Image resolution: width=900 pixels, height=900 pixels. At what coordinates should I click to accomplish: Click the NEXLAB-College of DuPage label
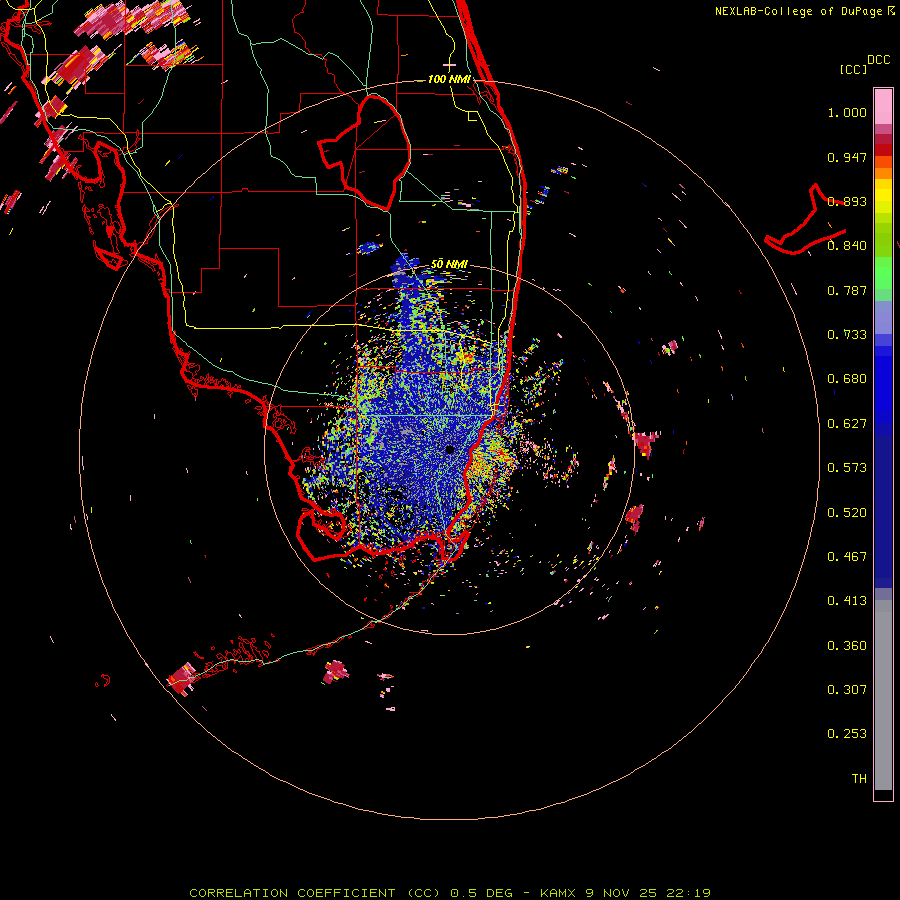(x=800, y=11)
